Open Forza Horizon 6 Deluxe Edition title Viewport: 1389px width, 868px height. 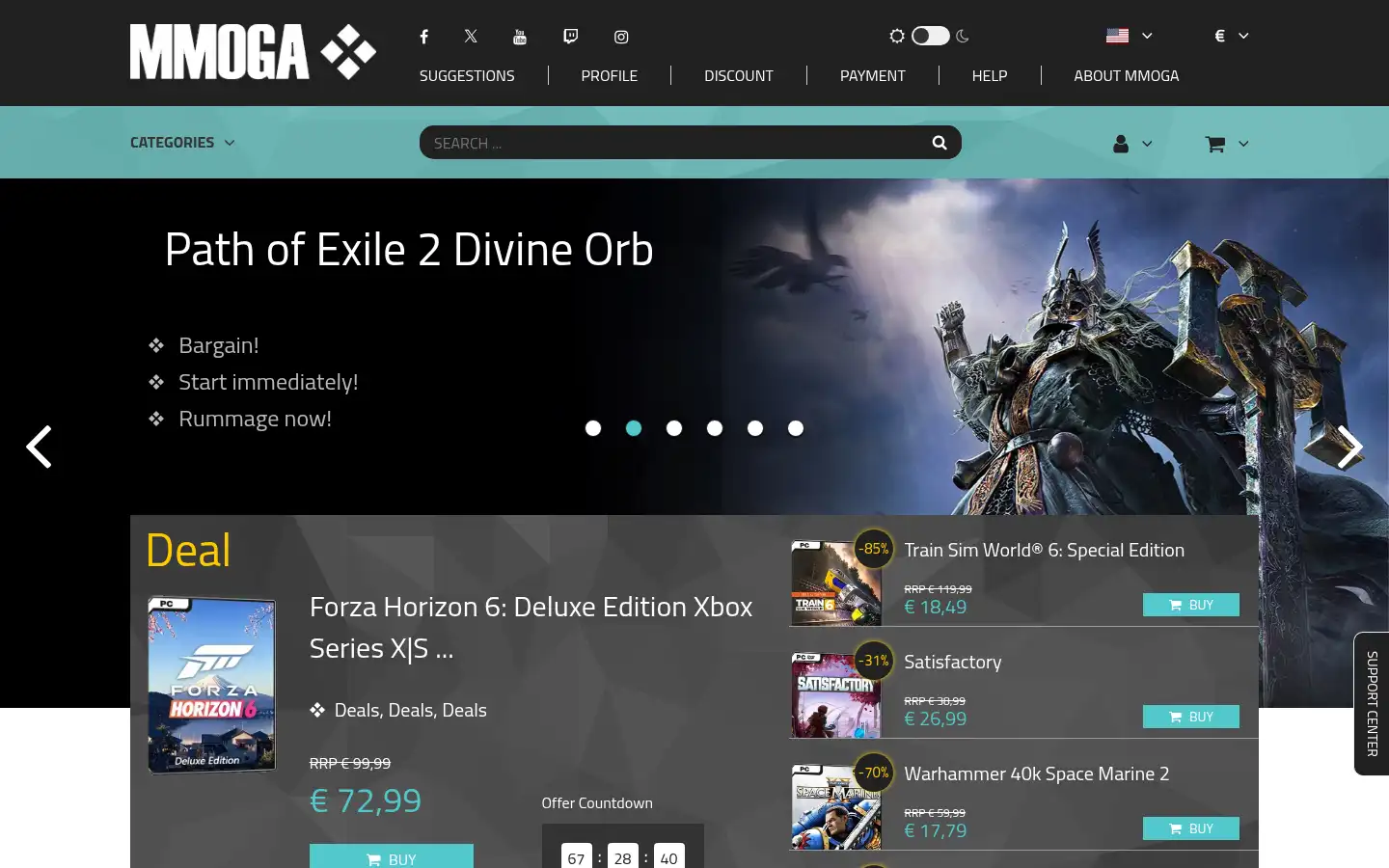tap(531, 628)
